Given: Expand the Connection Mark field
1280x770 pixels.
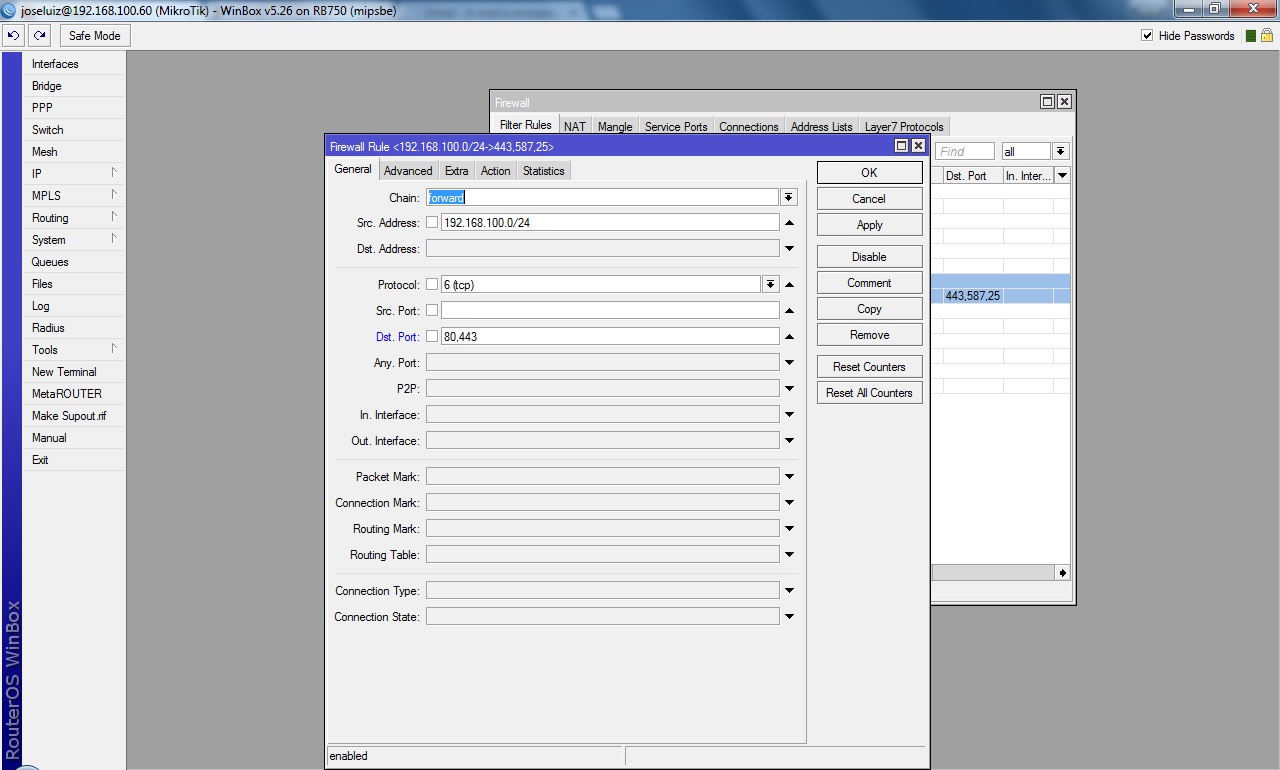Looking at the screenshot, I should [x=789, y=503].
